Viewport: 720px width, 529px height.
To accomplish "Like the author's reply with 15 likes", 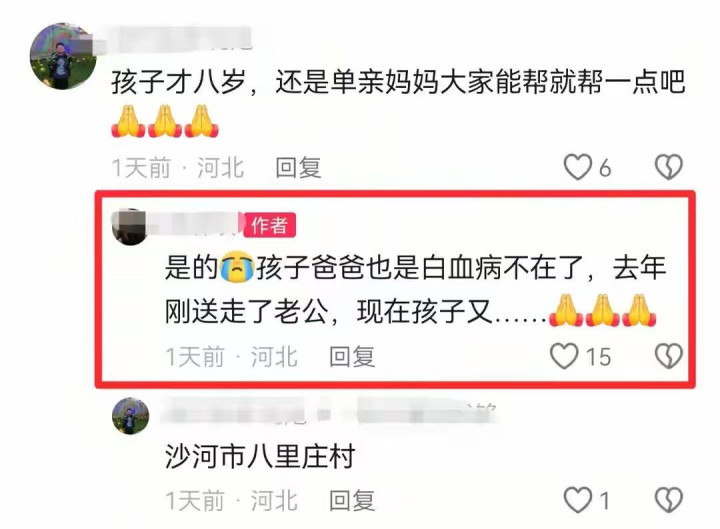I will click(564, 356).
